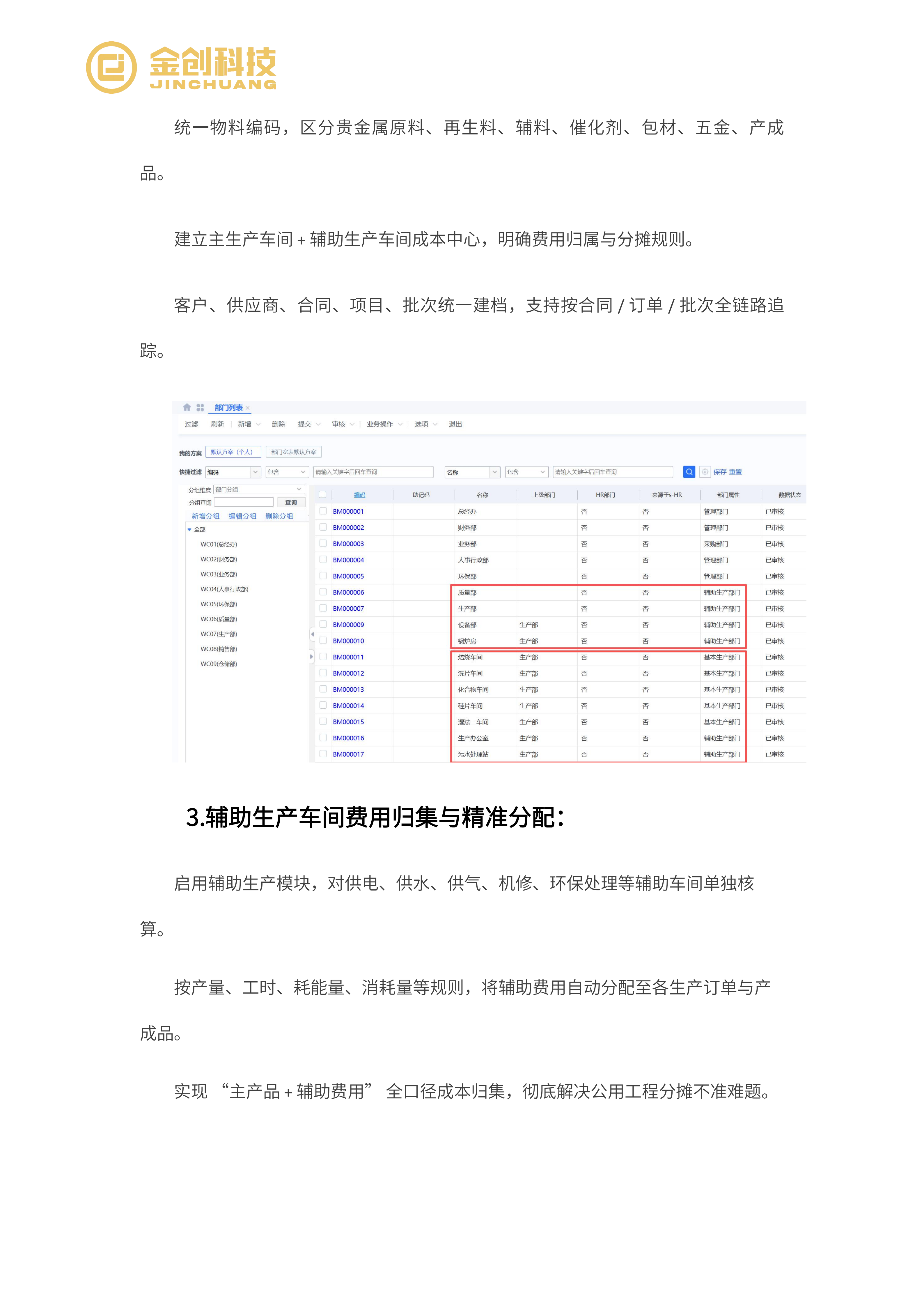Switch to the 部门列表 tab

point(228,408)
